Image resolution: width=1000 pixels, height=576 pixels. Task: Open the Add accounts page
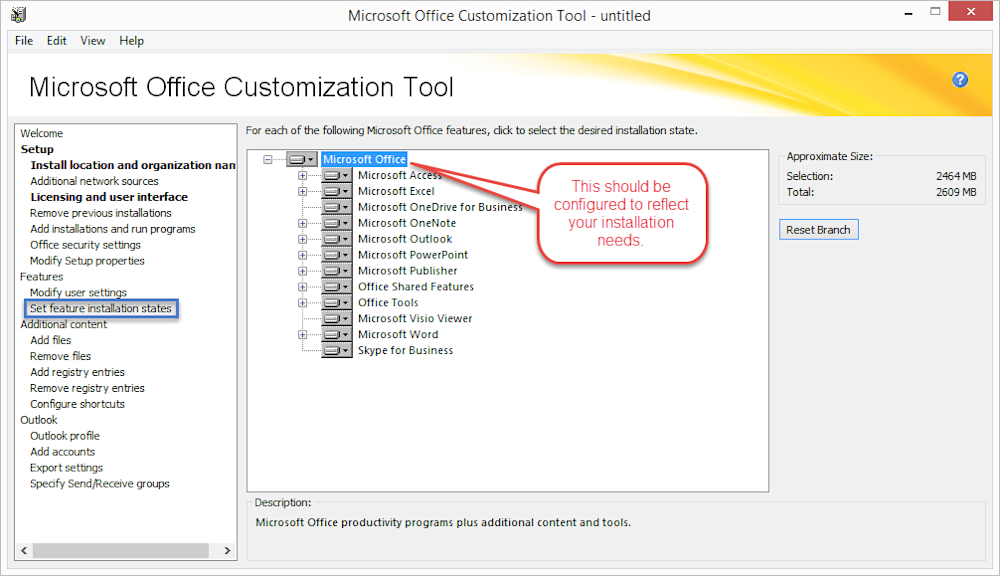62,452
